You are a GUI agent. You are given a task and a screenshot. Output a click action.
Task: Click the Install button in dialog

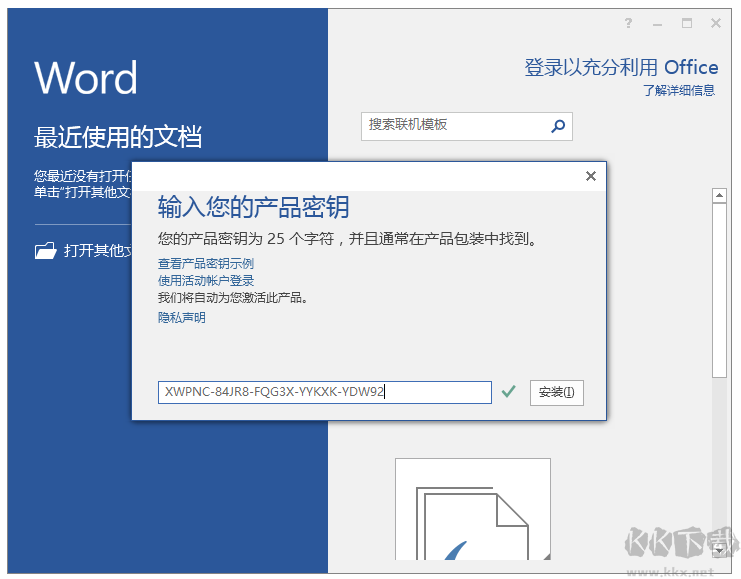[557, 392]
